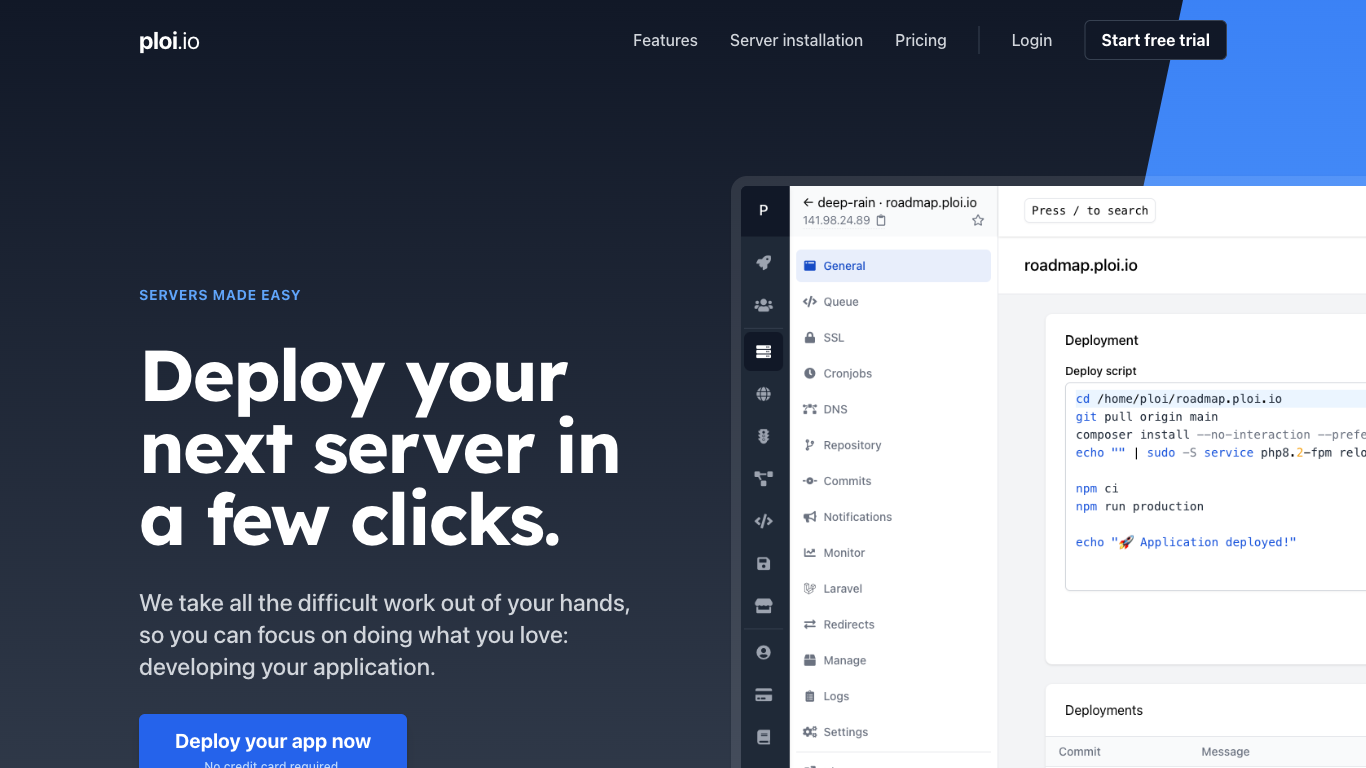
Task: Click the Application deployed echo line
Action: pos(1186,542)
